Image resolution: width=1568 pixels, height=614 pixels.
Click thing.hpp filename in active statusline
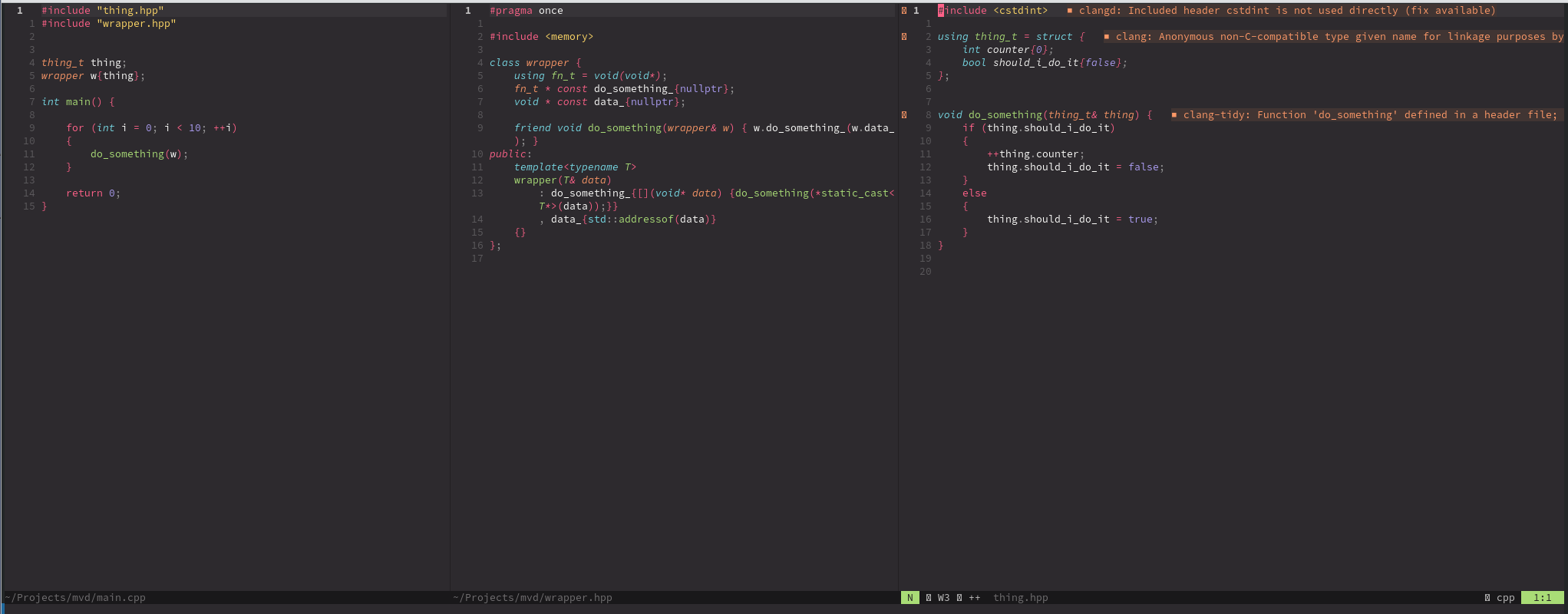click(1020, 598)
